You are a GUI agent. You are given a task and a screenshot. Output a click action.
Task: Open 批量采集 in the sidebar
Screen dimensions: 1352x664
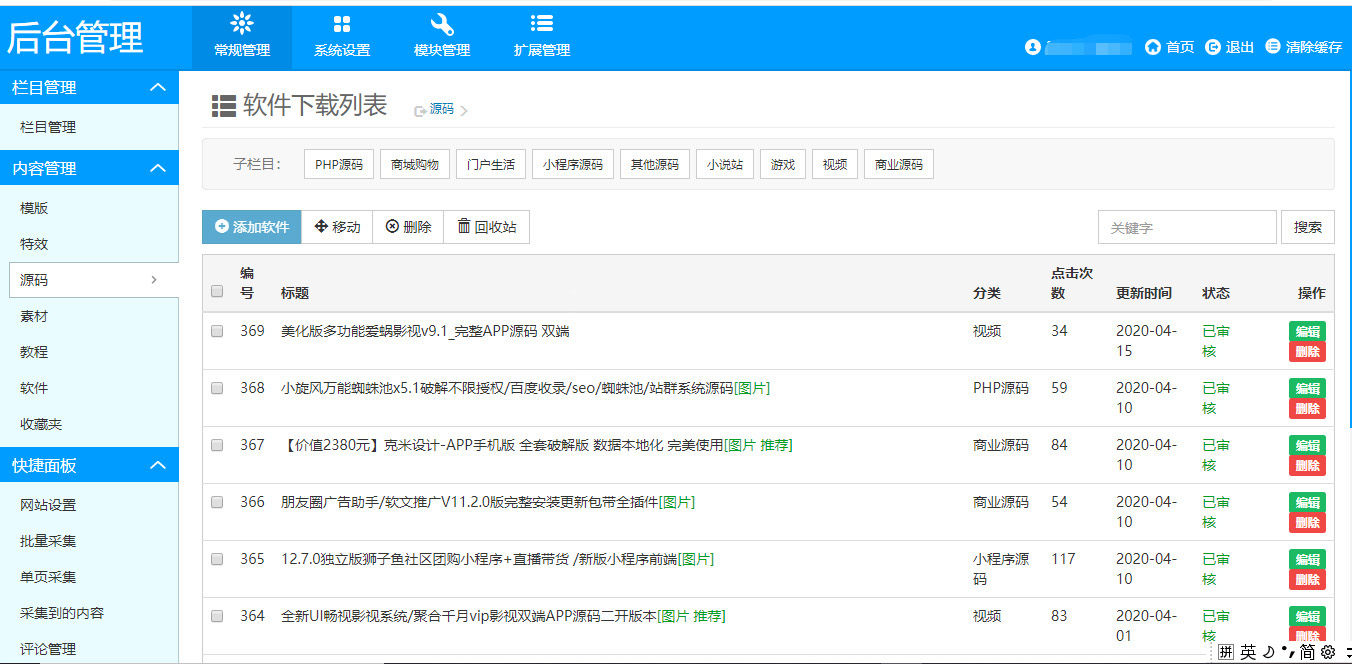(48, 541)
